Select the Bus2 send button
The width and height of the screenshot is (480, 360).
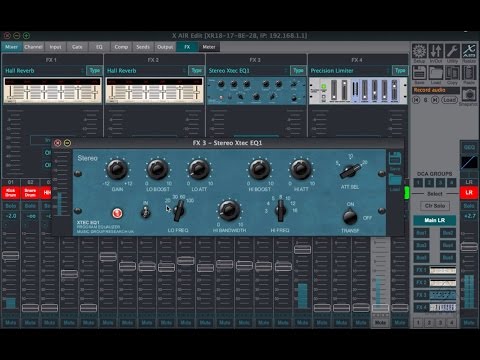tap(448, 233)
